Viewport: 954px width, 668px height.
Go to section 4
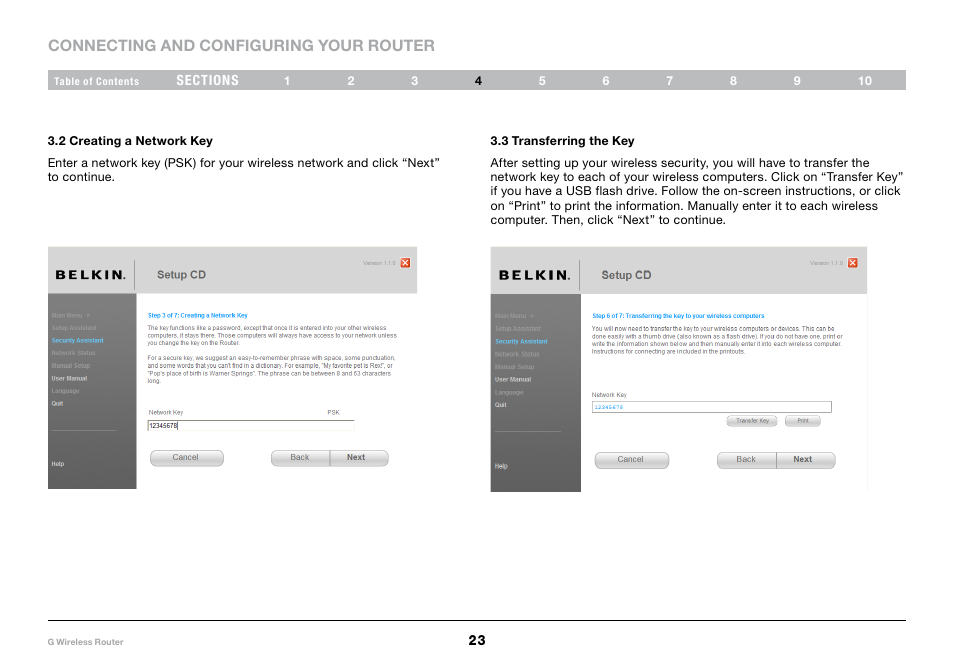(x=478, y=81)
